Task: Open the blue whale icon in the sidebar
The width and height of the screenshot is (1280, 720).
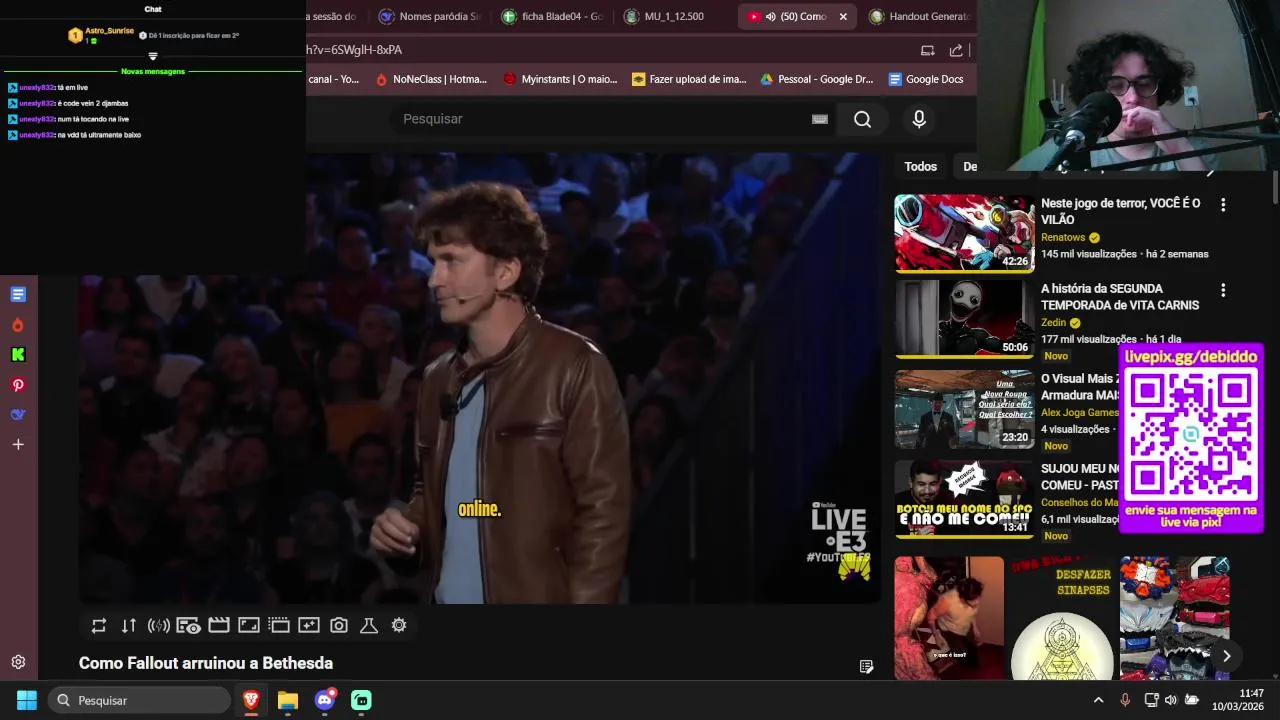Action: tap(18, 414)
